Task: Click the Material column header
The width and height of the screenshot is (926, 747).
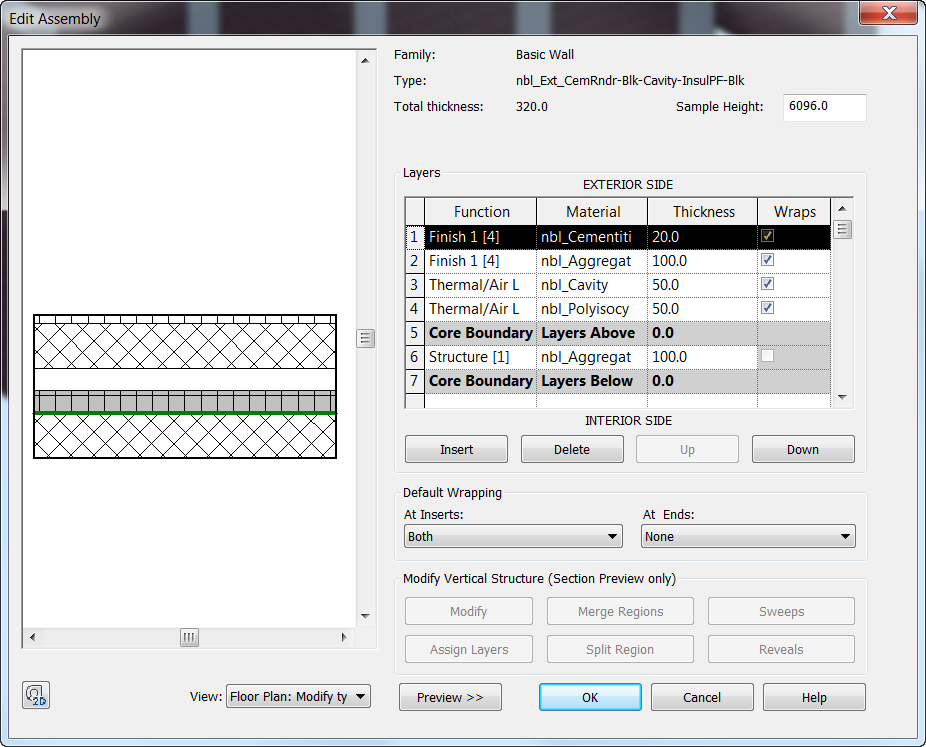Action: [592, 211]
